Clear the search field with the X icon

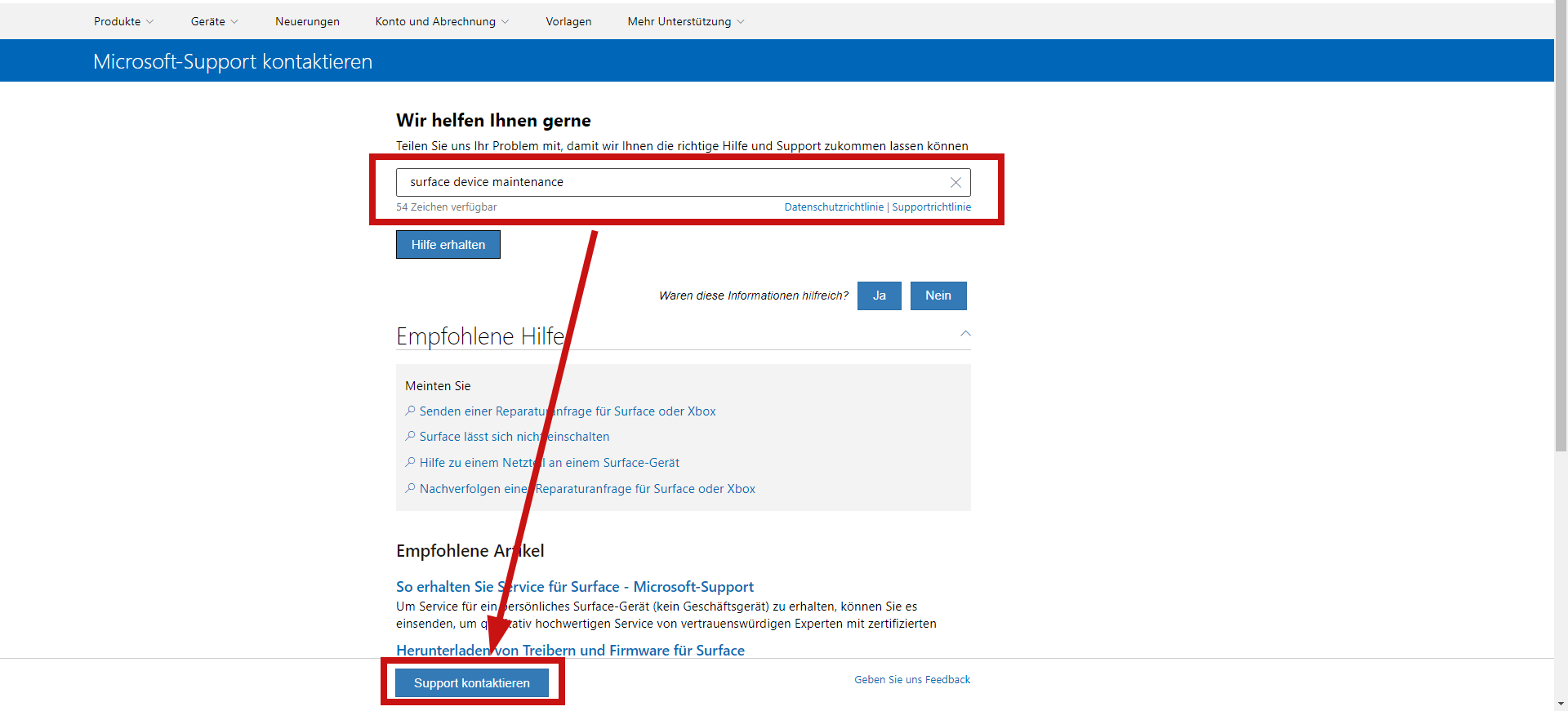(955, 182)
